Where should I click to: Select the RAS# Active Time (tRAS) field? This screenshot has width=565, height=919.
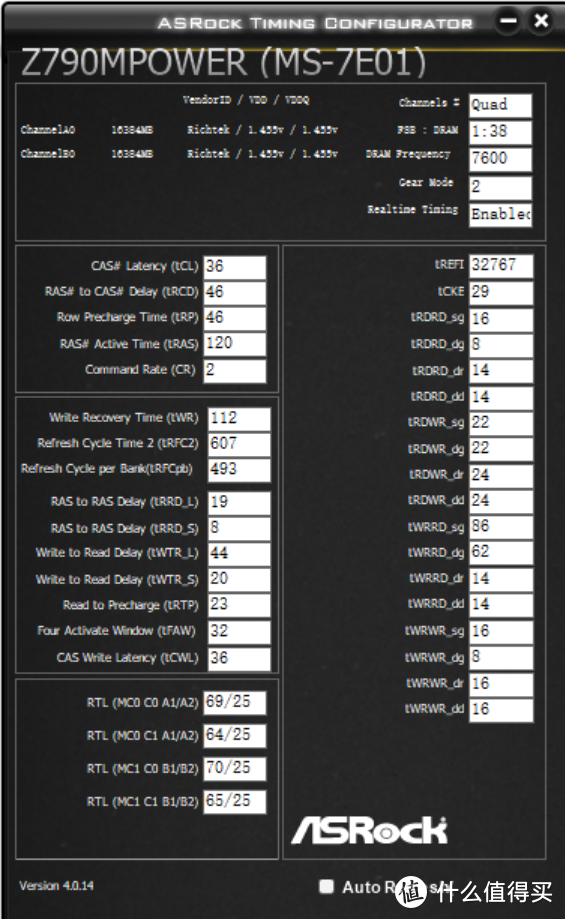click(235, 343)
